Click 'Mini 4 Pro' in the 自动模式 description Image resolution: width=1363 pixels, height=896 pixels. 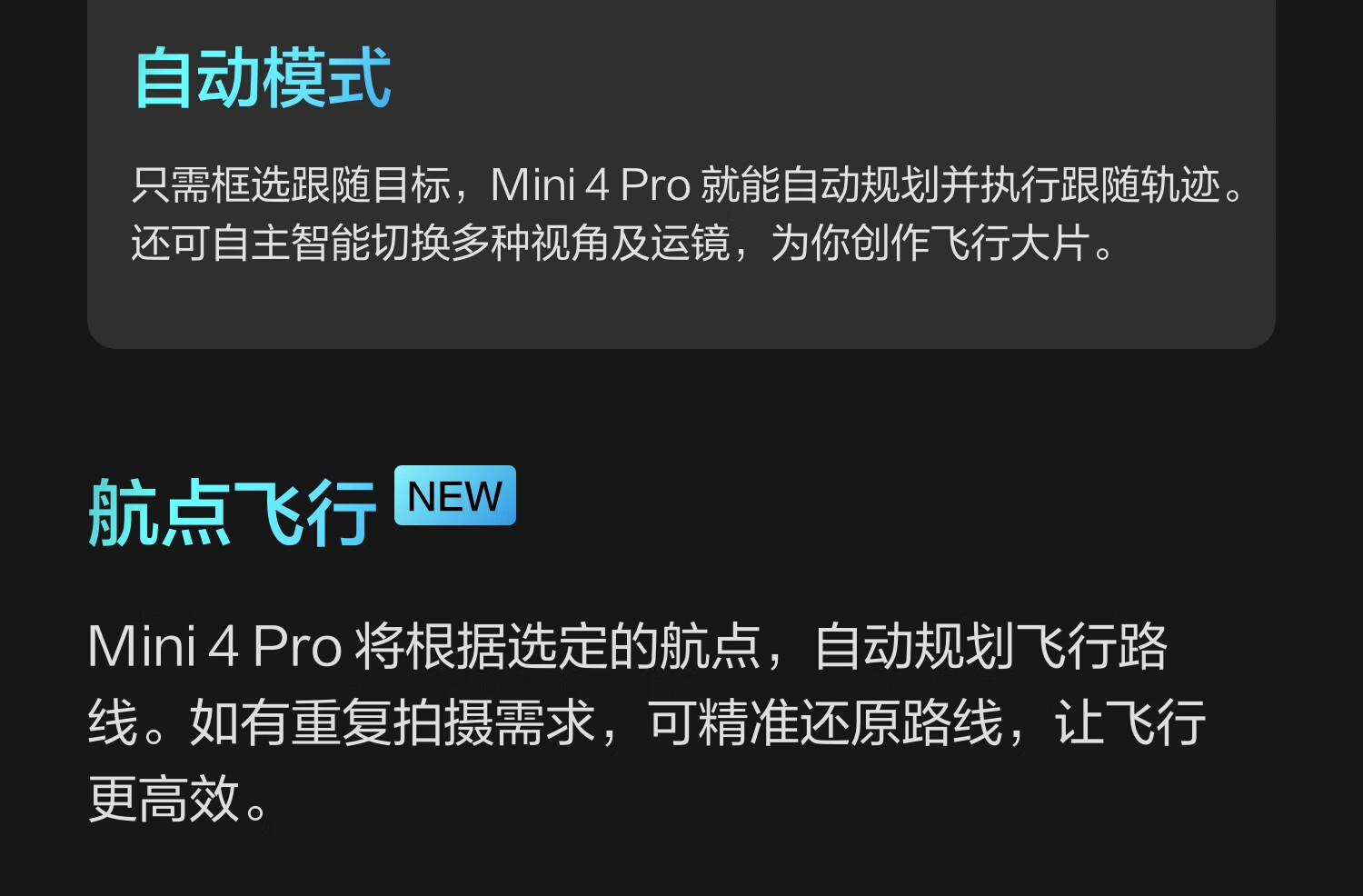tap(591, 185)
